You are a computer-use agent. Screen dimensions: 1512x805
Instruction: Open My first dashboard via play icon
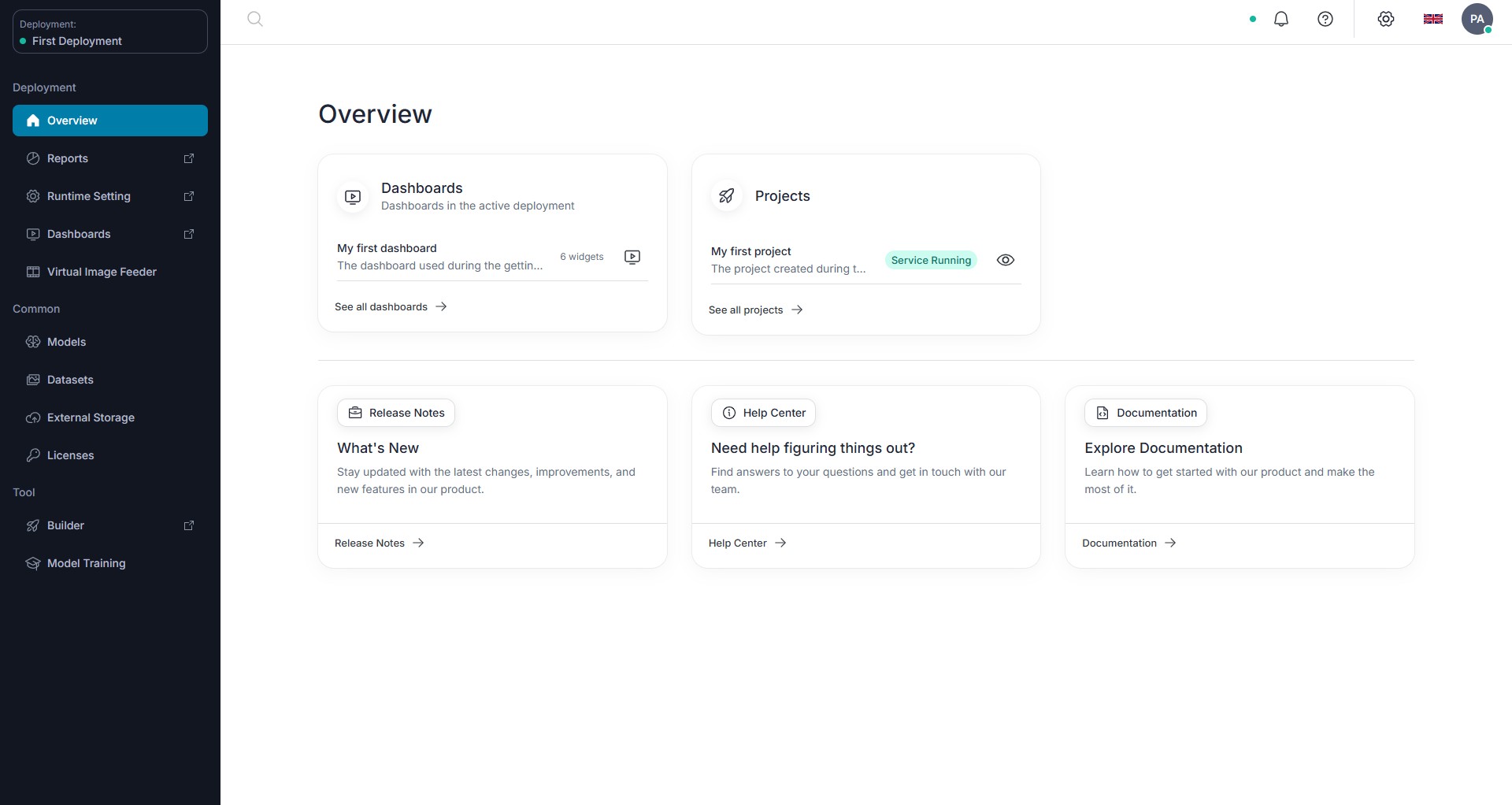[632, 257]
